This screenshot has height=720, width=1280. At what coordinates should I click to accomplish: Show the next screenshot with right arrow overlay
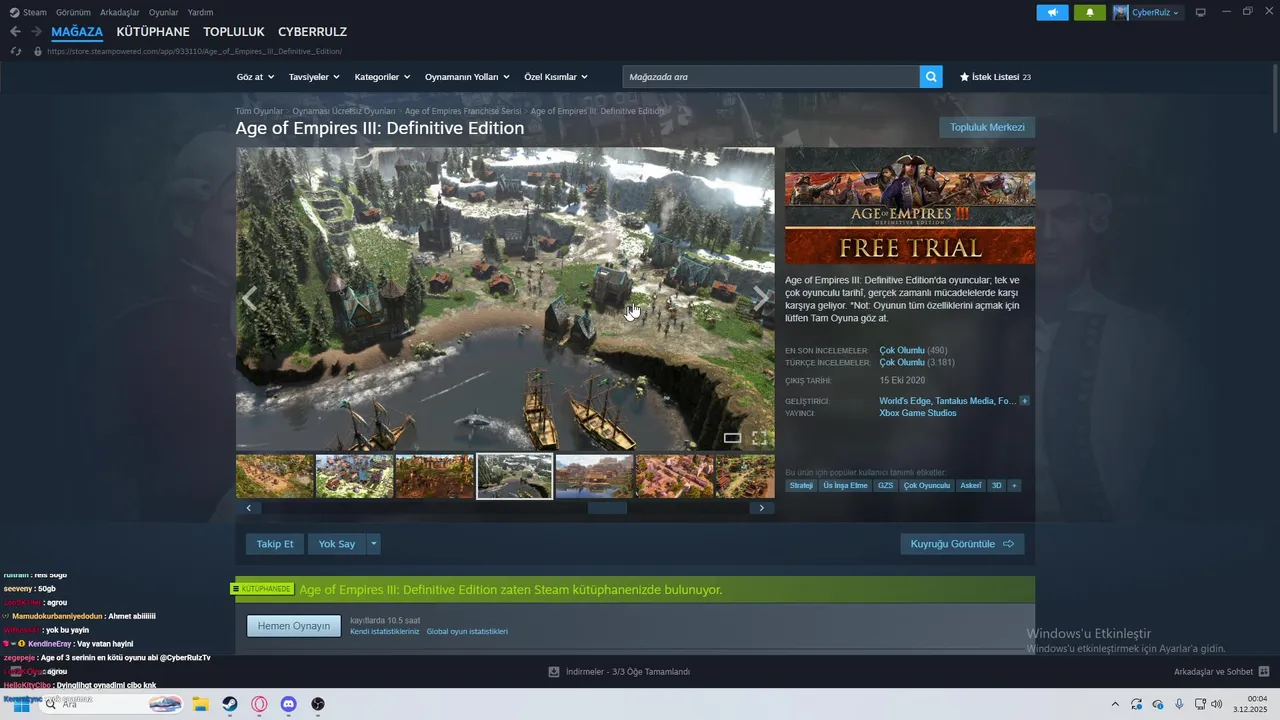(761, 298)
